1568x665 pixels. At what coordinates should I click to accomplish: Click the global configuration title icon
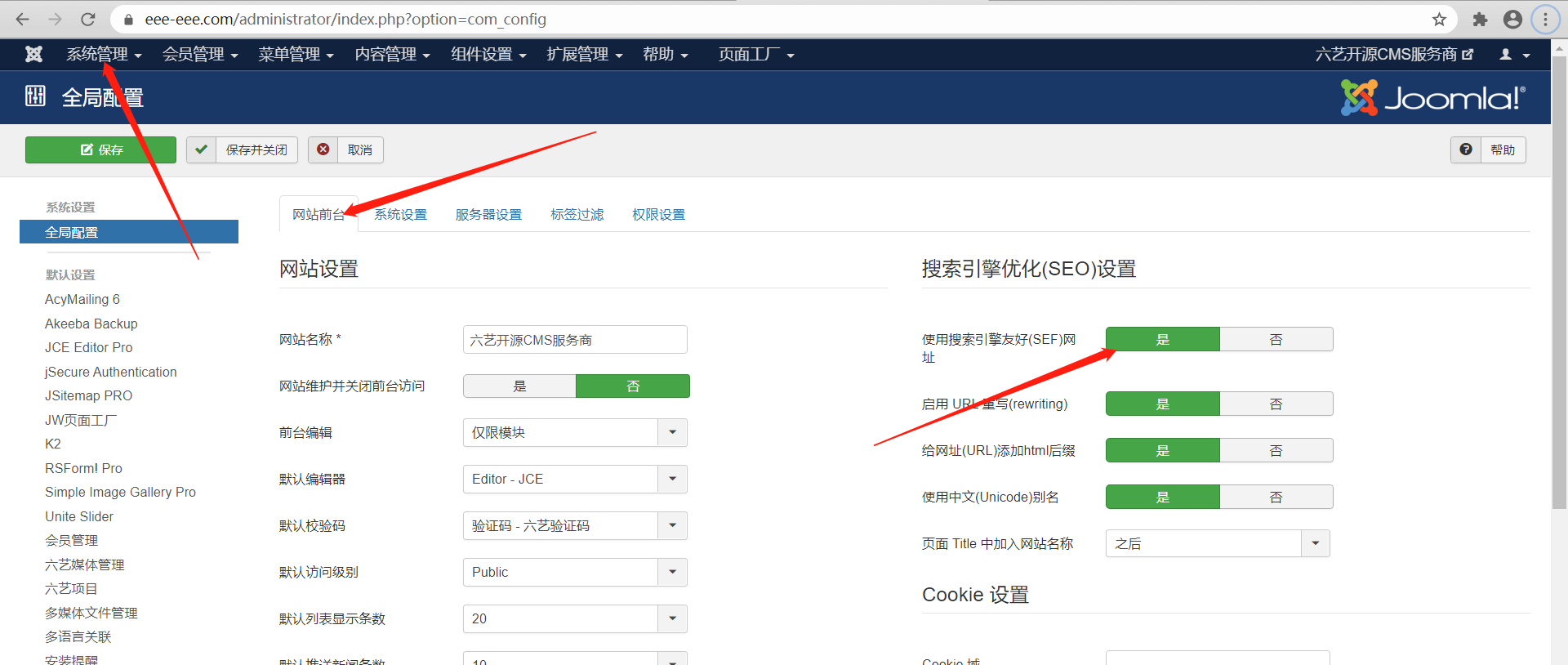(x=35, y=96)
